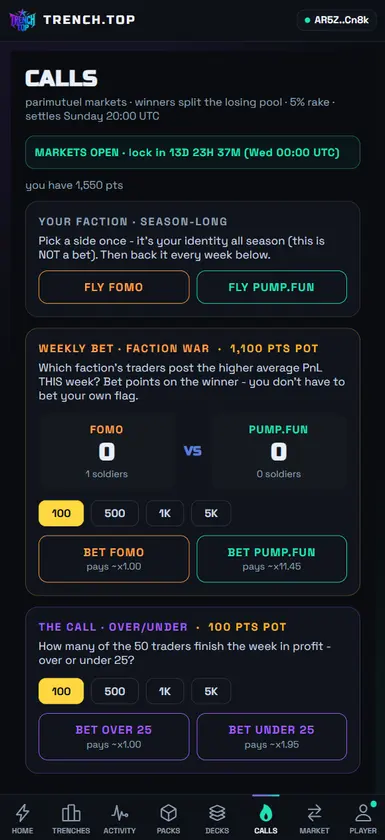The image size is (385, 840).
Task: Open the Market swap arrows icon
Action: point(314,813)
